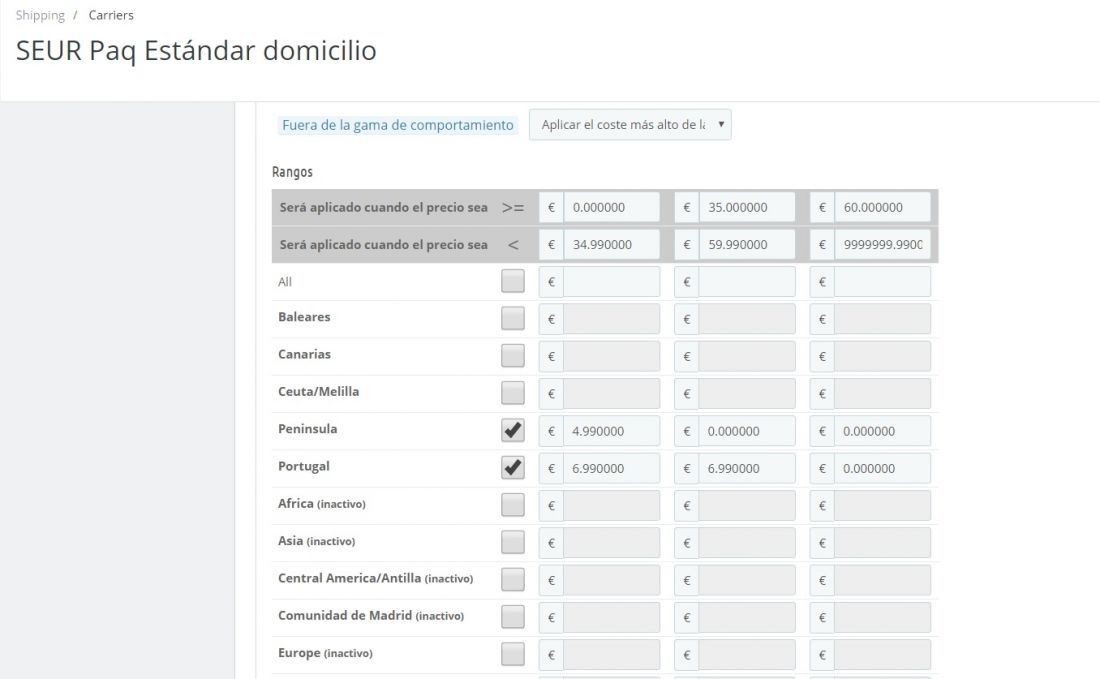Click the 'Fuera de la gama de comportamiento' label

[x=398, y=125]
